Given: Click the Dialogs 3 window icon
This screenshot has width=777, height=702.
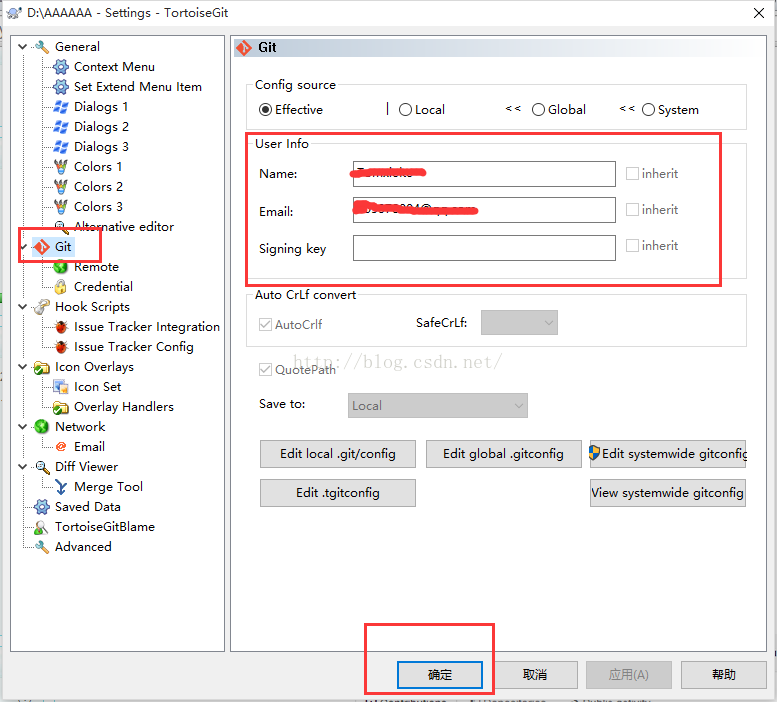Looking at the screenshot, I should tap(60, 147).
